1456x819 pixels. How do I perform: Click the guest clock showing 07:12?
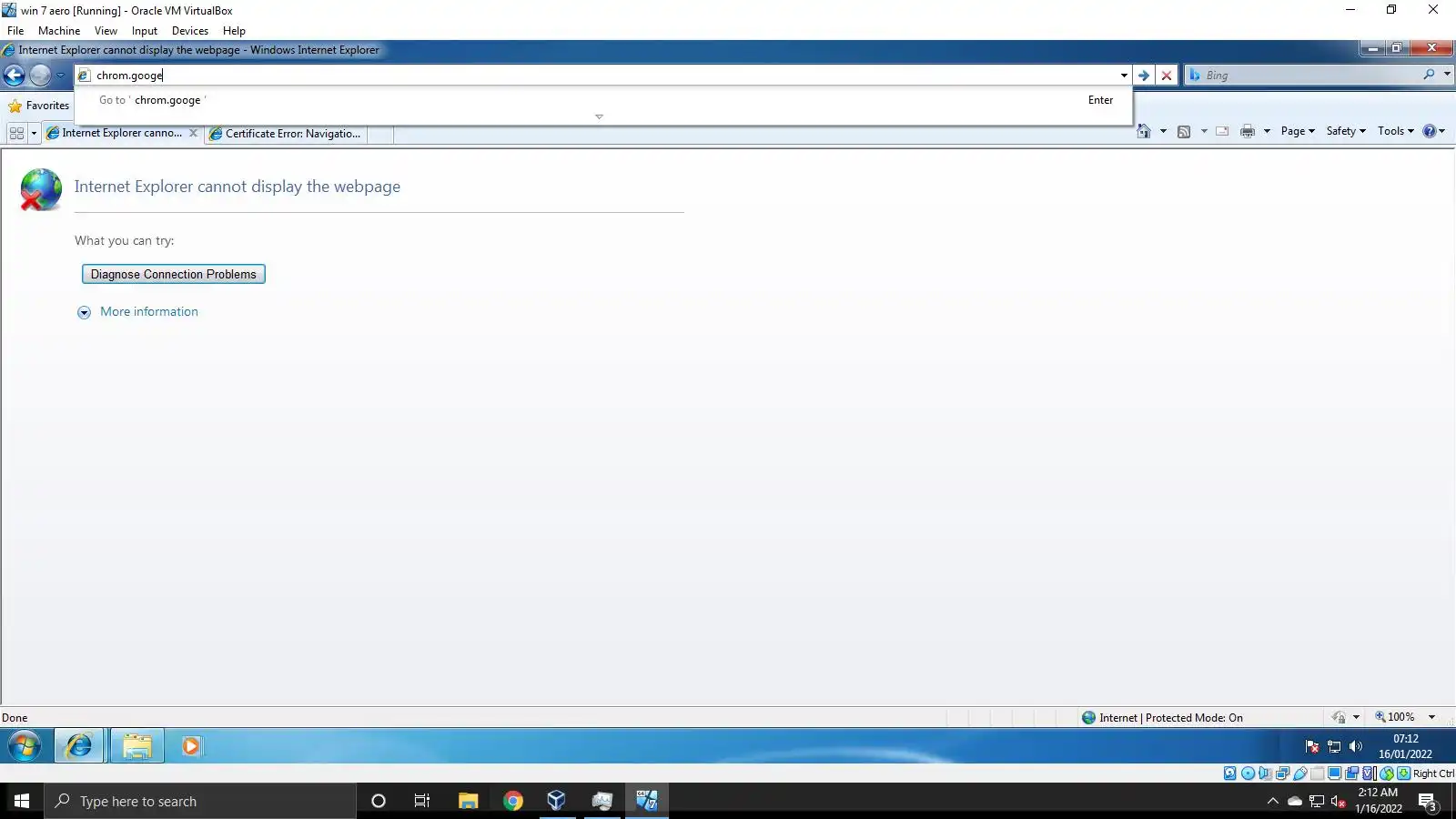pos(1405,746)
